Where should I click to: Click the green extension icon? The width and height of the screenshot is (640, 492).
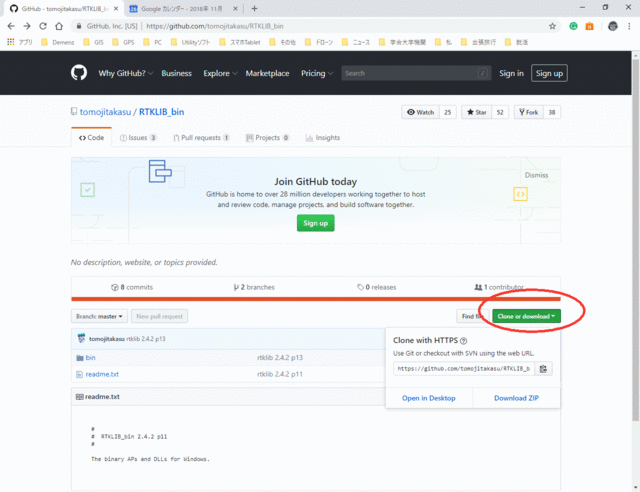pyautogui.click(x=573, y=26)
